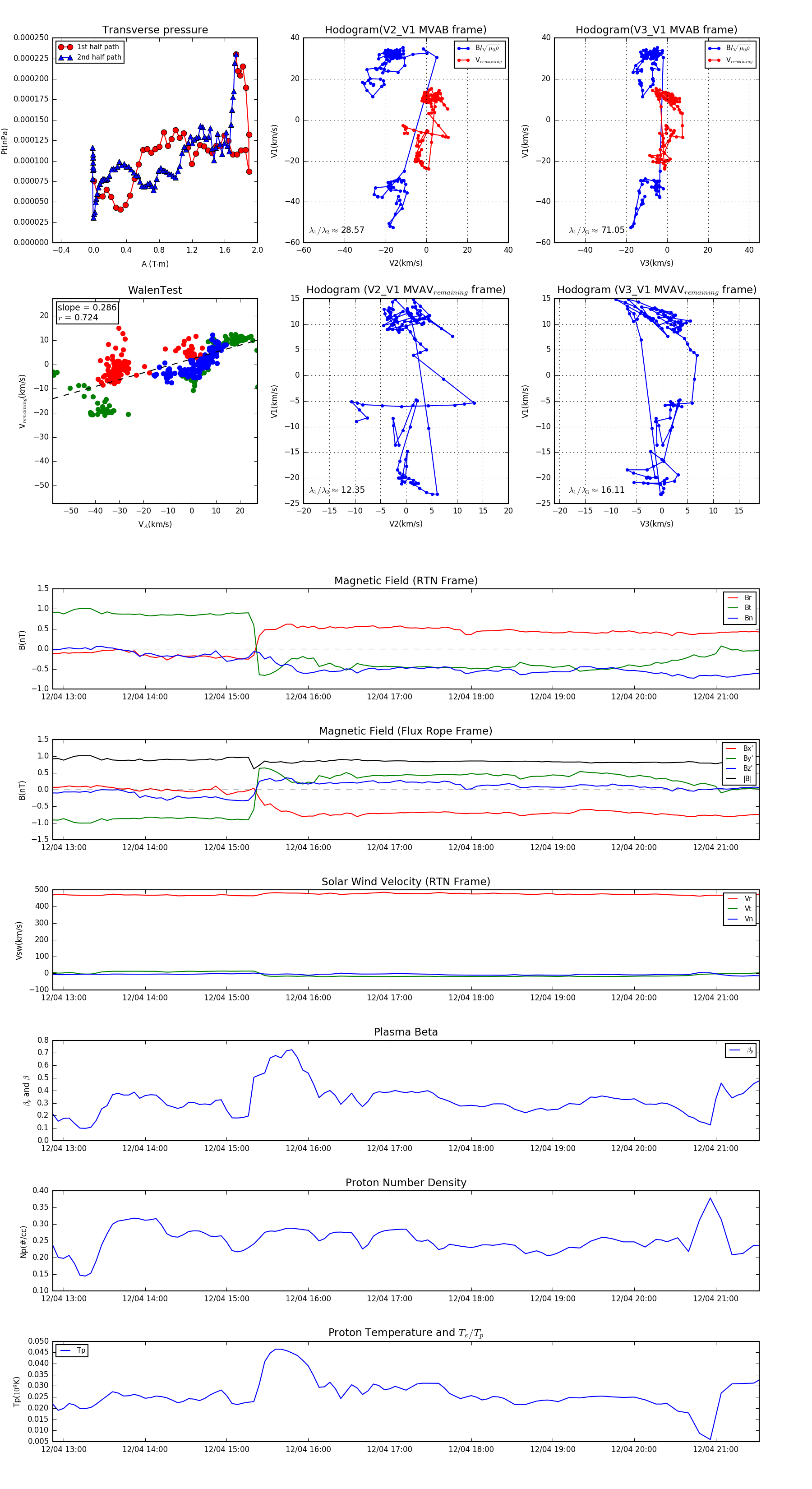
Task: Click the '|B|' legend entry
Action: (739, 779)
